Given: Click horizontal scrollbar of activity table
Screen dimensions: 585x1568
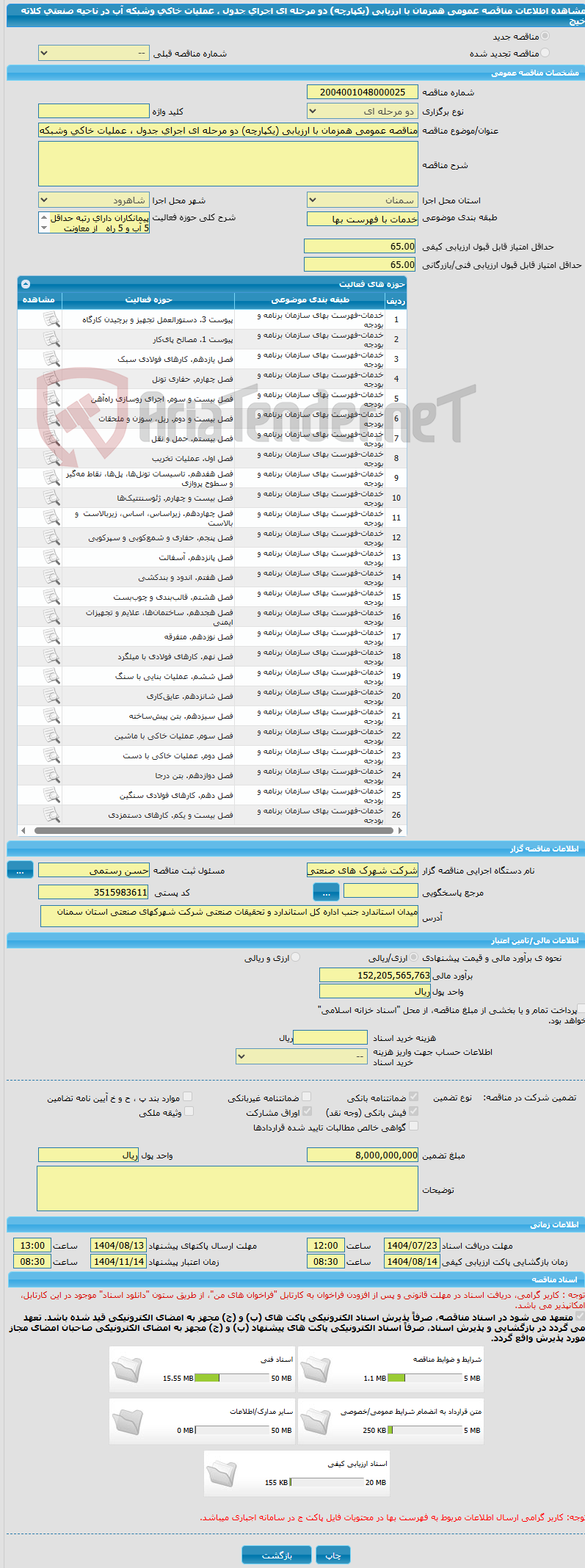Looking at the screenshot, I should coord(214,830).
